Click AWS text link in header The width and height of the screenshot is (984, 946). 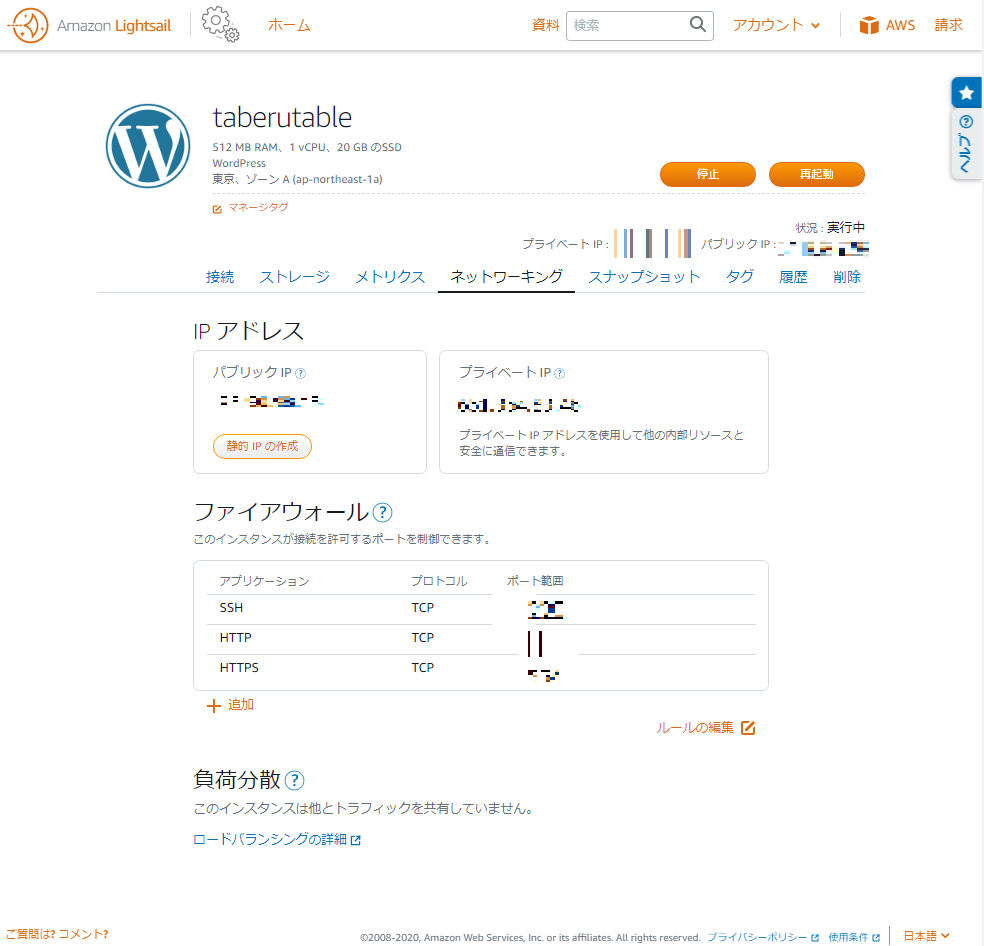[900, 25]
